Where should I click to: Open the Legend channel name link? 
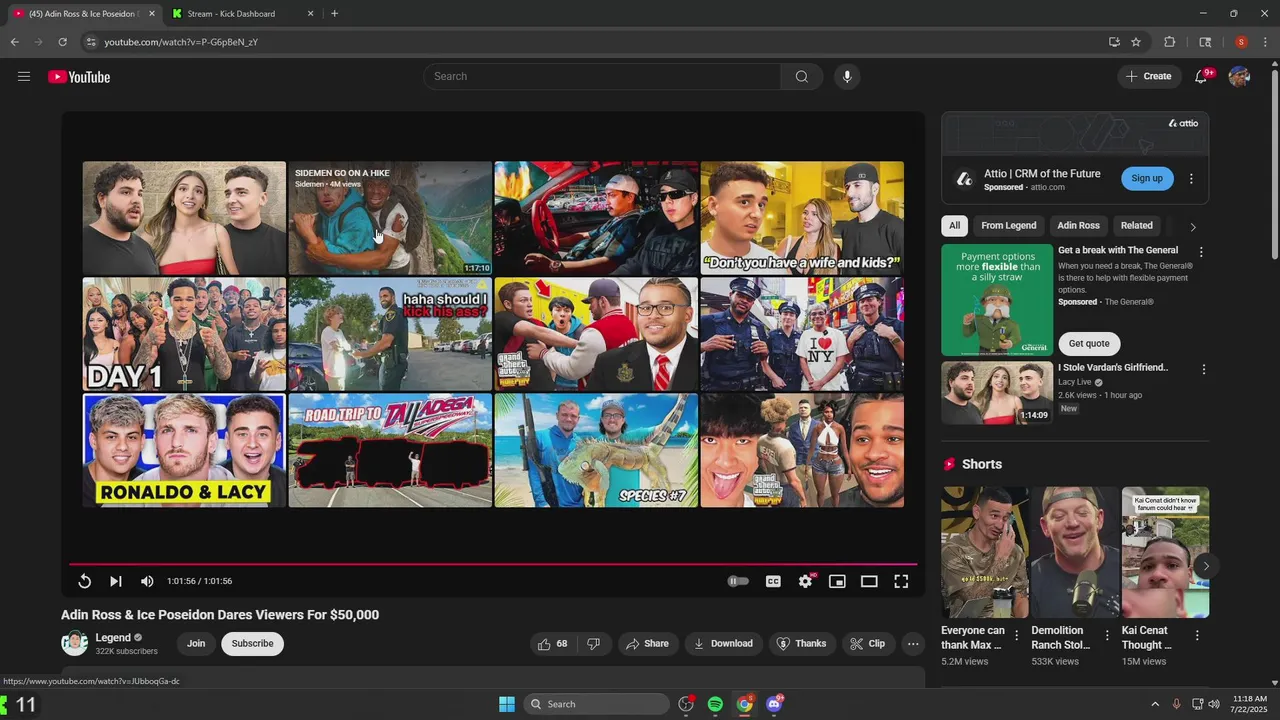pyautogui.click(x=113, y=638)
